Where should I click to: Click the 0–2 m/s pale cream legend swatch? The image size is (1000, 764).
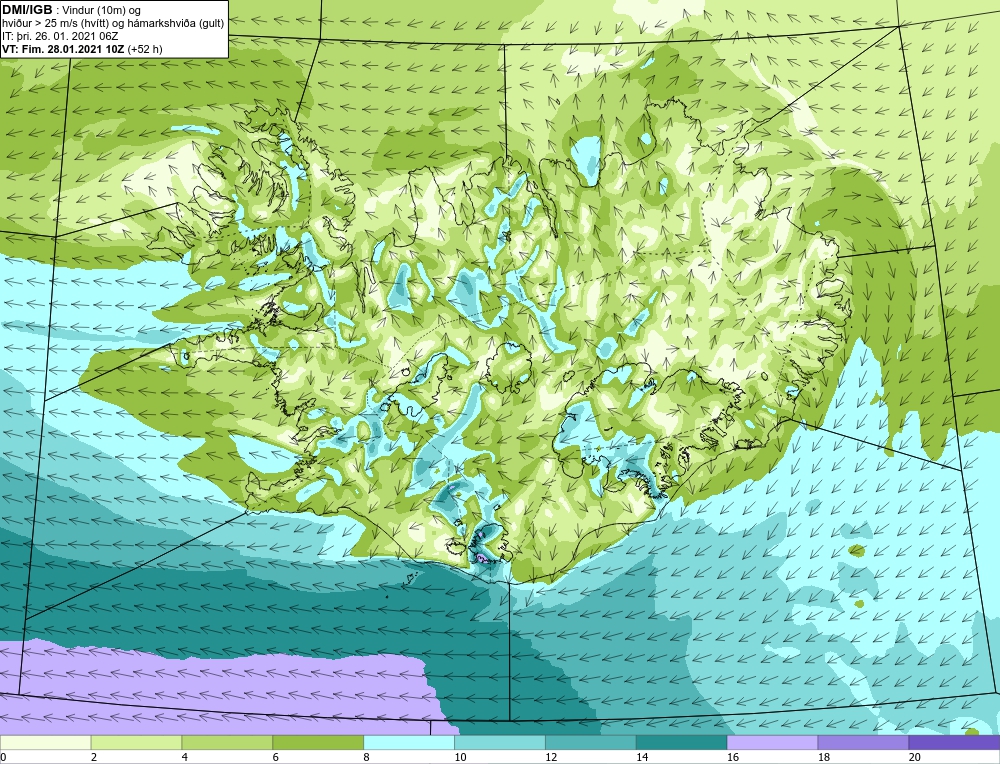pyautogui.click(x=46, y=743)
